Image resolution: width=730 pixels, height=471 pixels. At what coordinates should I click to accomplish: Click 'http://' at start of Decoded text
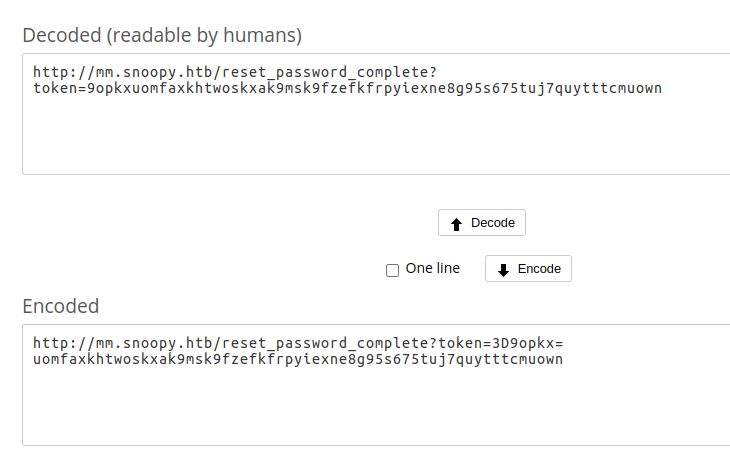(57, 72)
